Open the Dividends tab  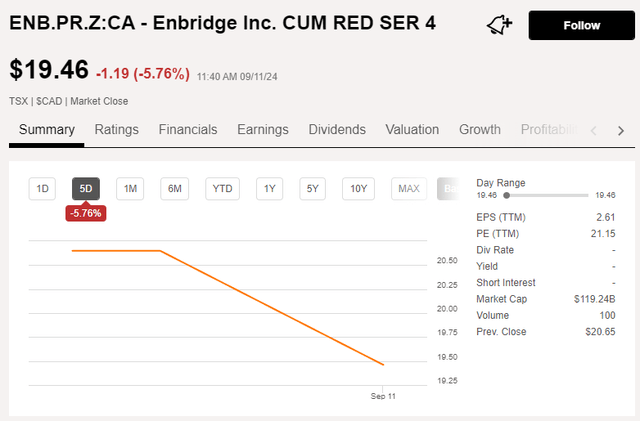[x=337, y=130]
